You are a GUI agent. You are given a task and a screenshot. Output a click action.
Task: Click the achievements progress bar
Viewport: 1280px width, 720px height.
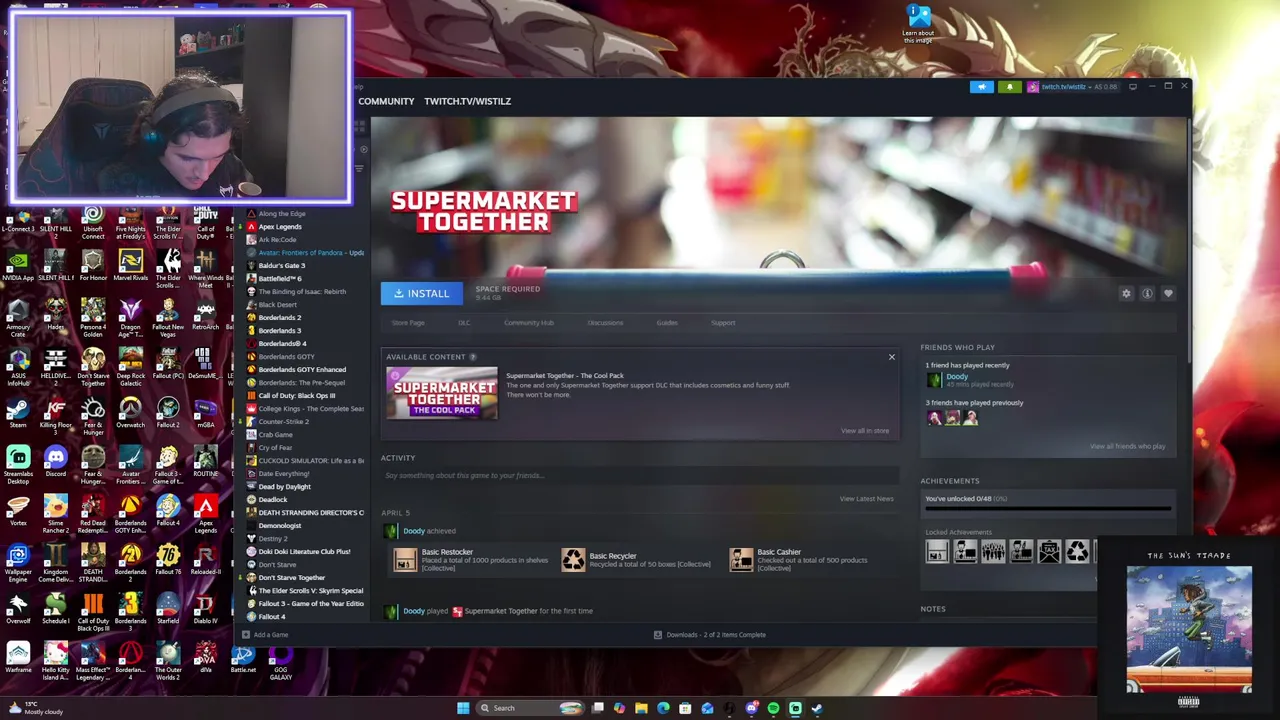tap(1047, 509)
